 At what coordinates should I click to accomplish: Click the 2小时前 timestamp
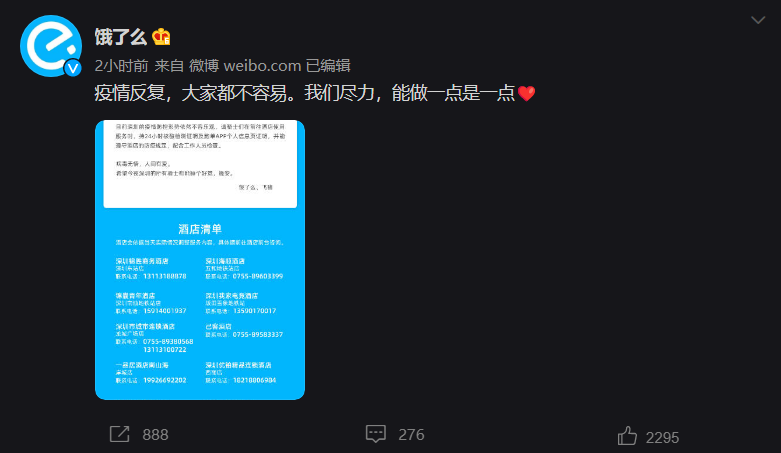(x=122, y=66)
